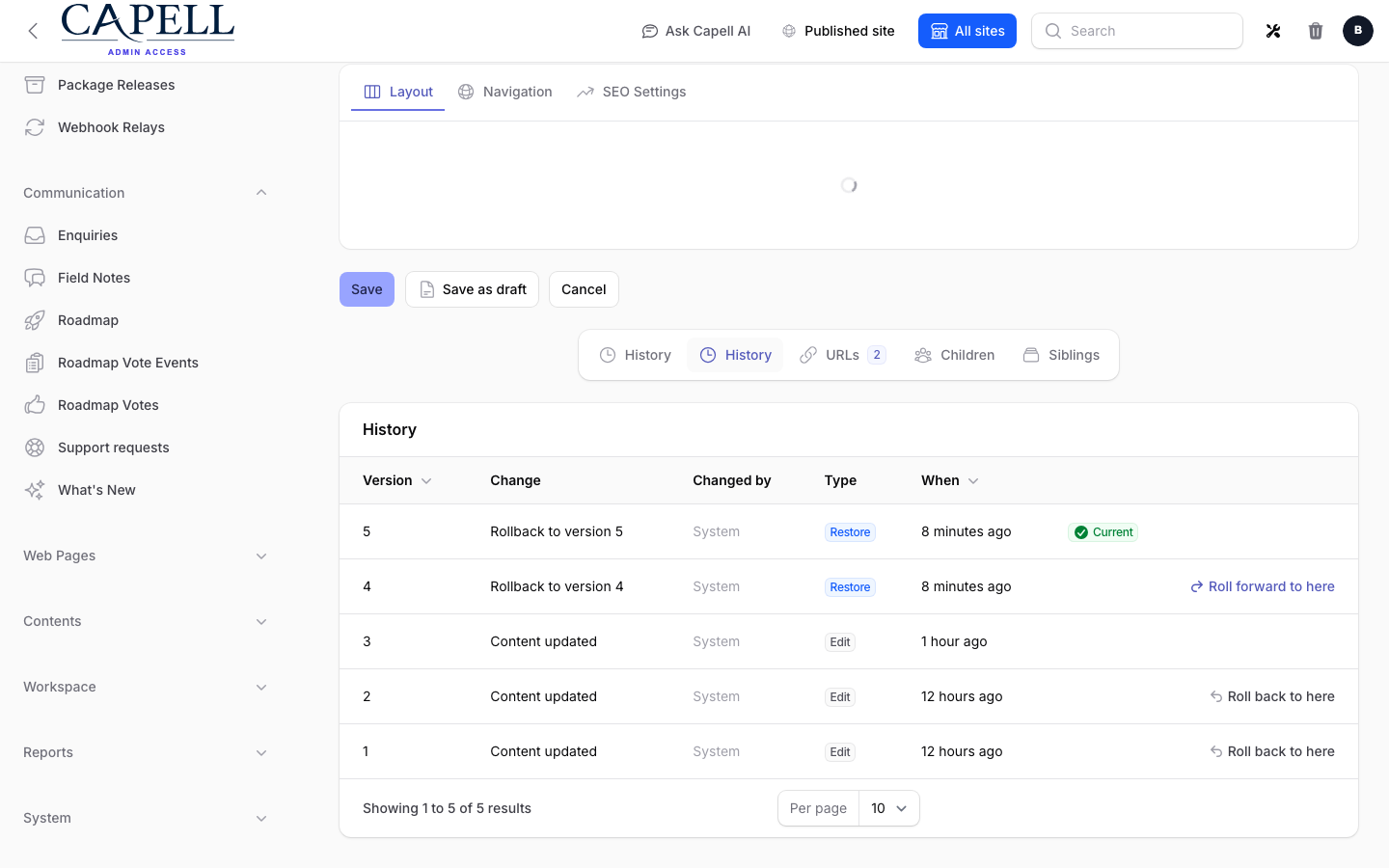1389x868 pixels.
Task: Open the tools wrench icon in header
Action: point(1273,31)
